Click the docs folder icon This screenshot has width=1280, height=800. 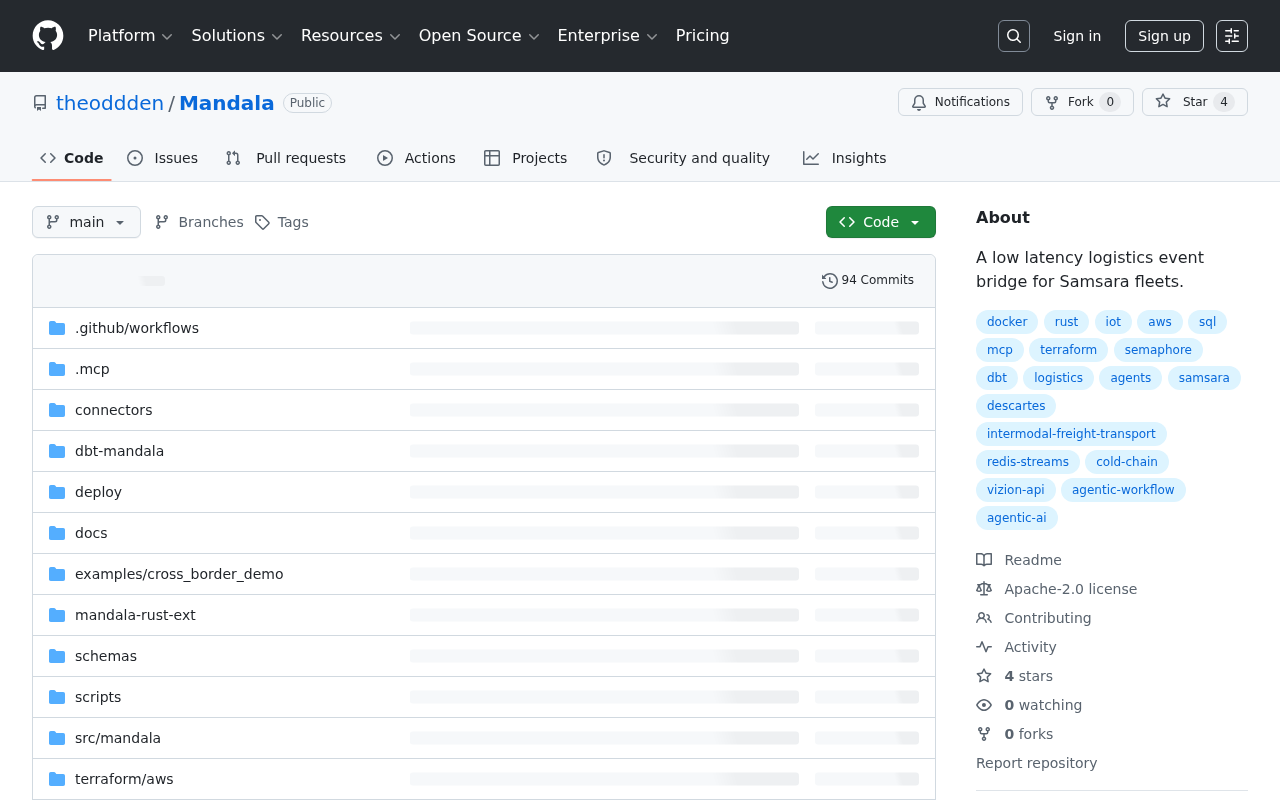57,533
